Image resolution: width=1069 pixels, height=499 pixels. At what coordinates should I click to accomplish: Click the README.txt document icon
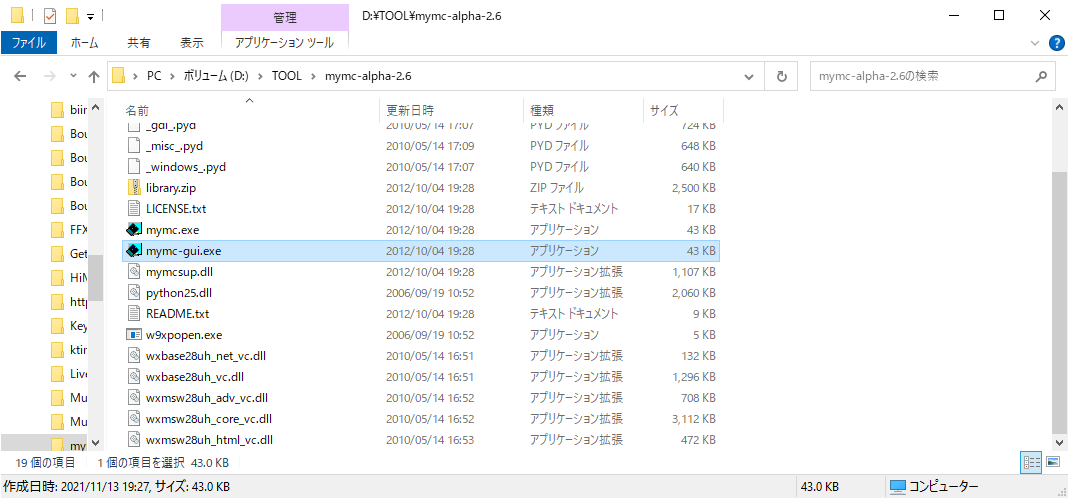click(136, 314)
